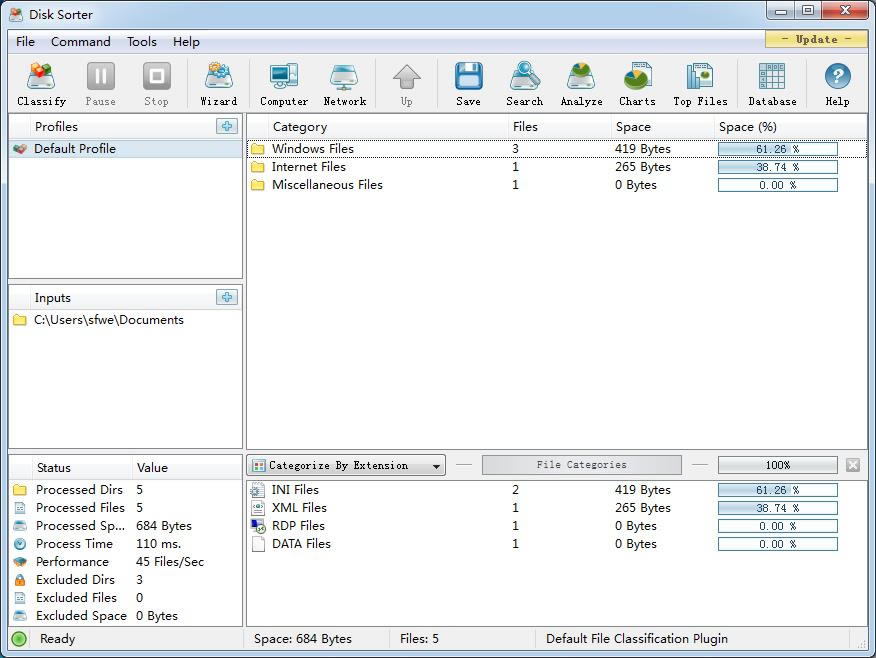Select the Default Profile entry
The width and height of the screenshot is (876, 658).
coord(126,149)
